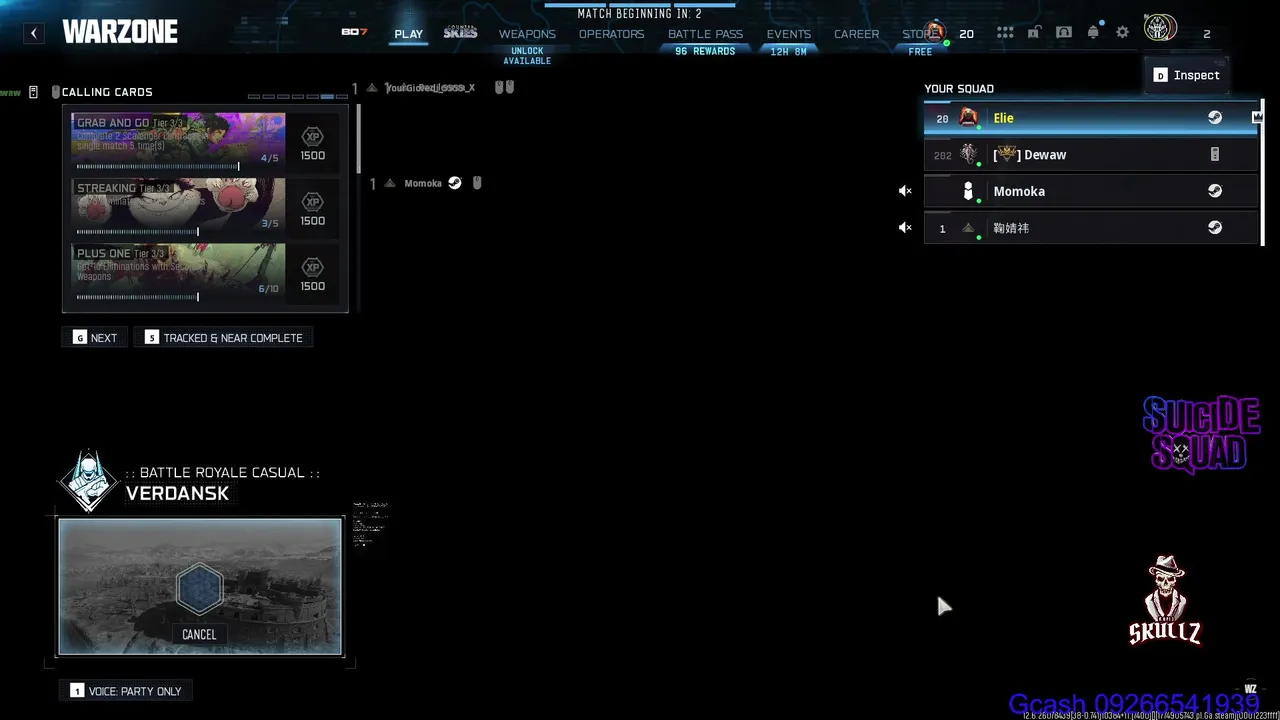Switch to the PLAY tab
This screenshot has height=720, width=1280.
(408, 34)
